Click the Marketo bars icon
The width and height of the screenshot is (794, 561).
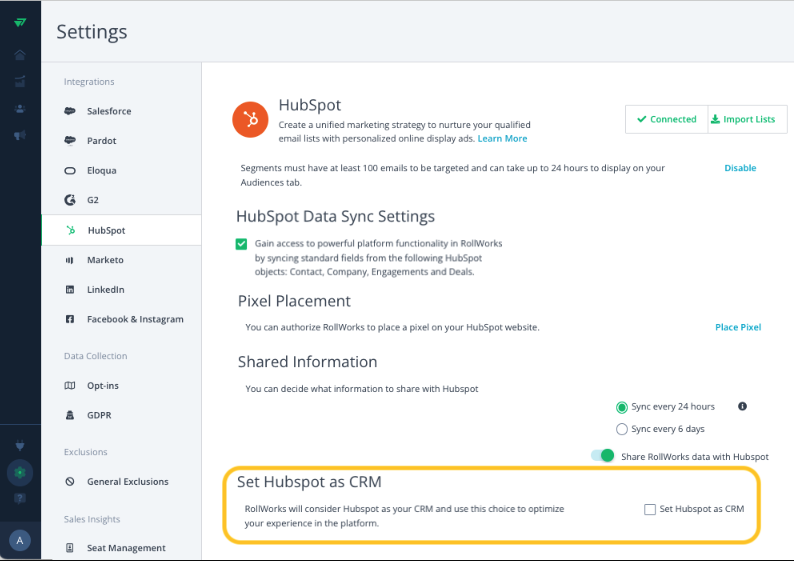pos(69,260)
